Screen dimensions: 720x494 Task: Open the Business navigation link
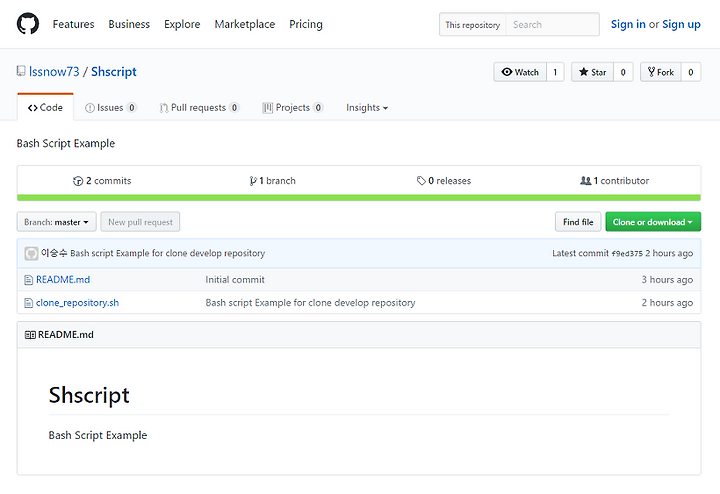tap(129, 24)
